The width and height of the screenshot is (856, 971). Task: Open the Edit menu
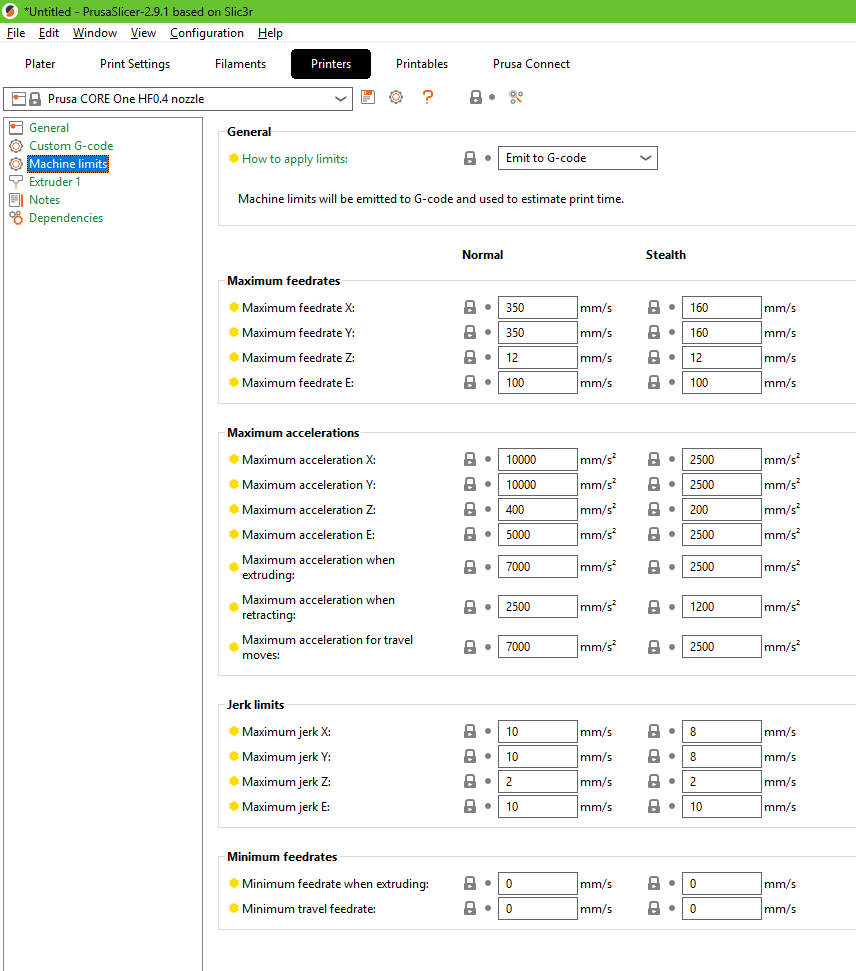(49, 33)
